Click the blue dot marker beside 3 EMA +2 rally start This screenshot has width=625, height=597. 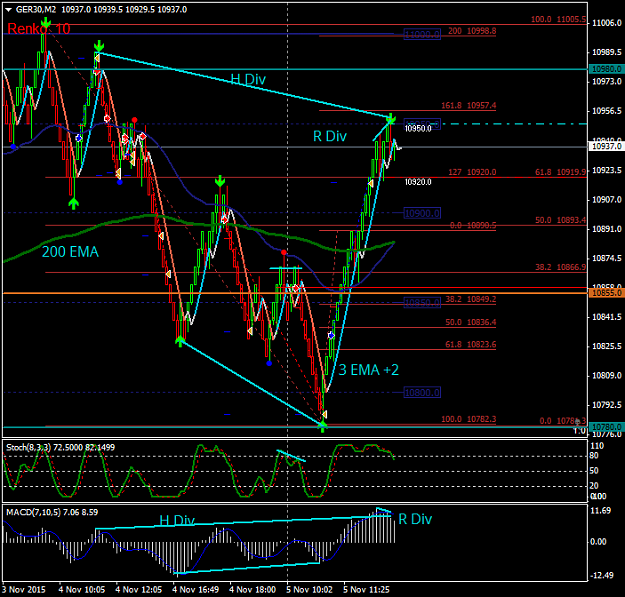coord(331,336)
